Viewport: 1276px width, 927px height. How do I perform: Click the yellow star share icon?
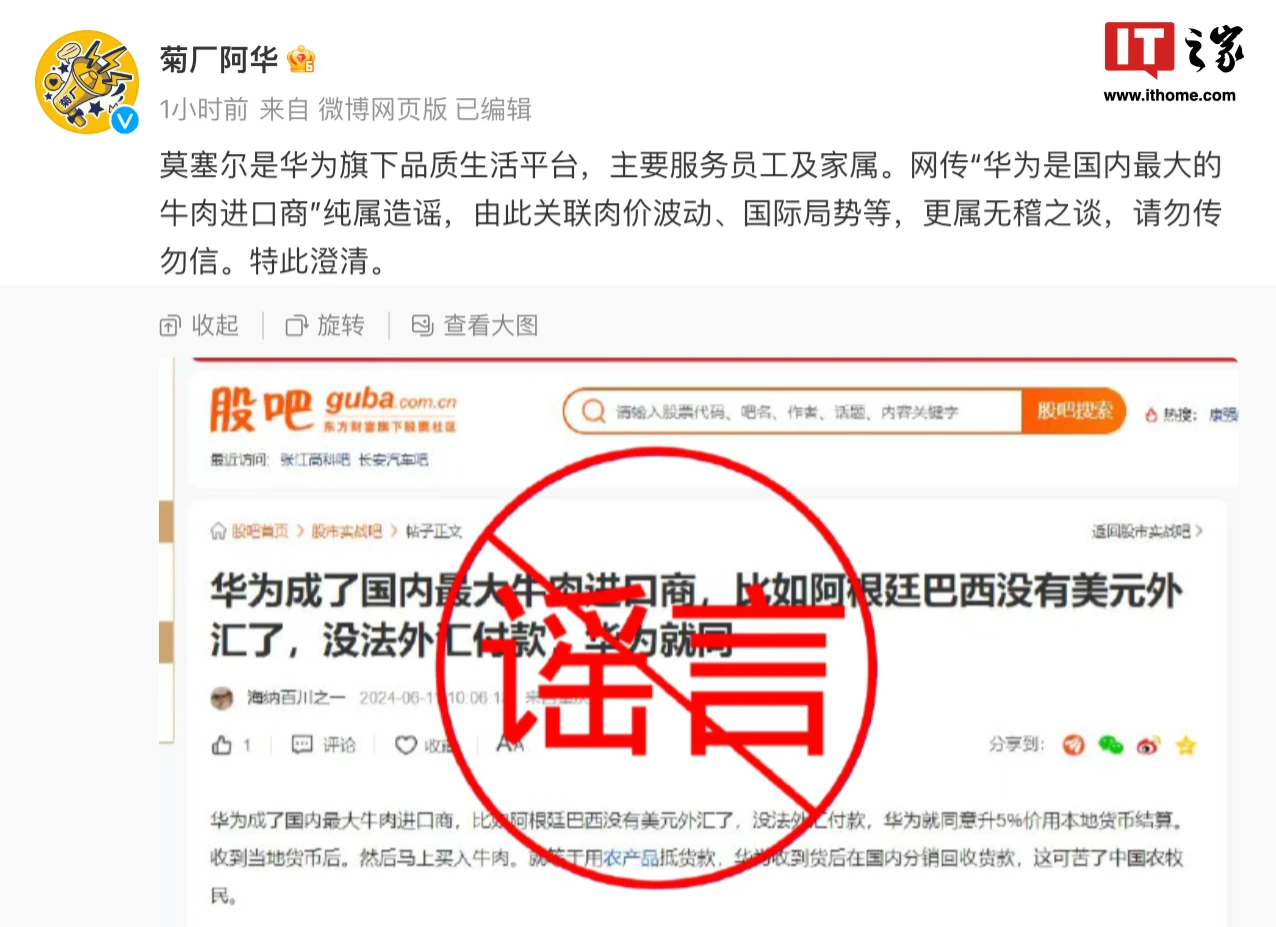click(x=1186, y=745)
